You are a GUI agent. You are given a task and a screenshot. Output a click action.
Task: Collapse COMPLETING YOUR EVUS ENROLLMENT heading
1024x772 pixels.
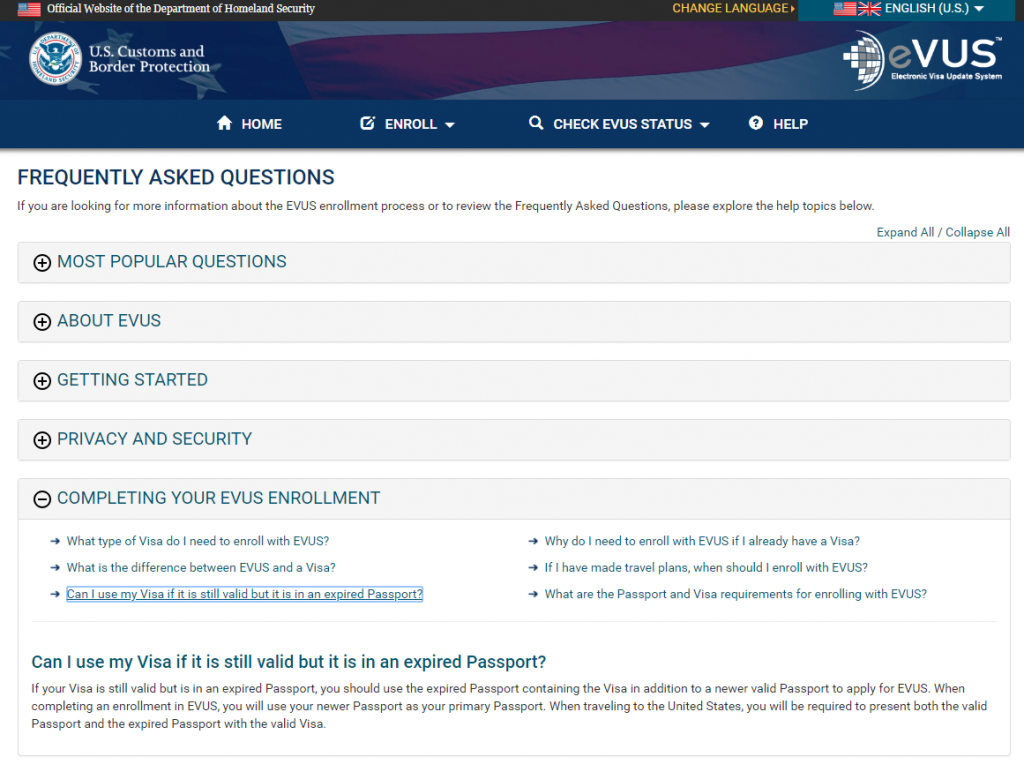pyautogui.click(x=219, y=498)
